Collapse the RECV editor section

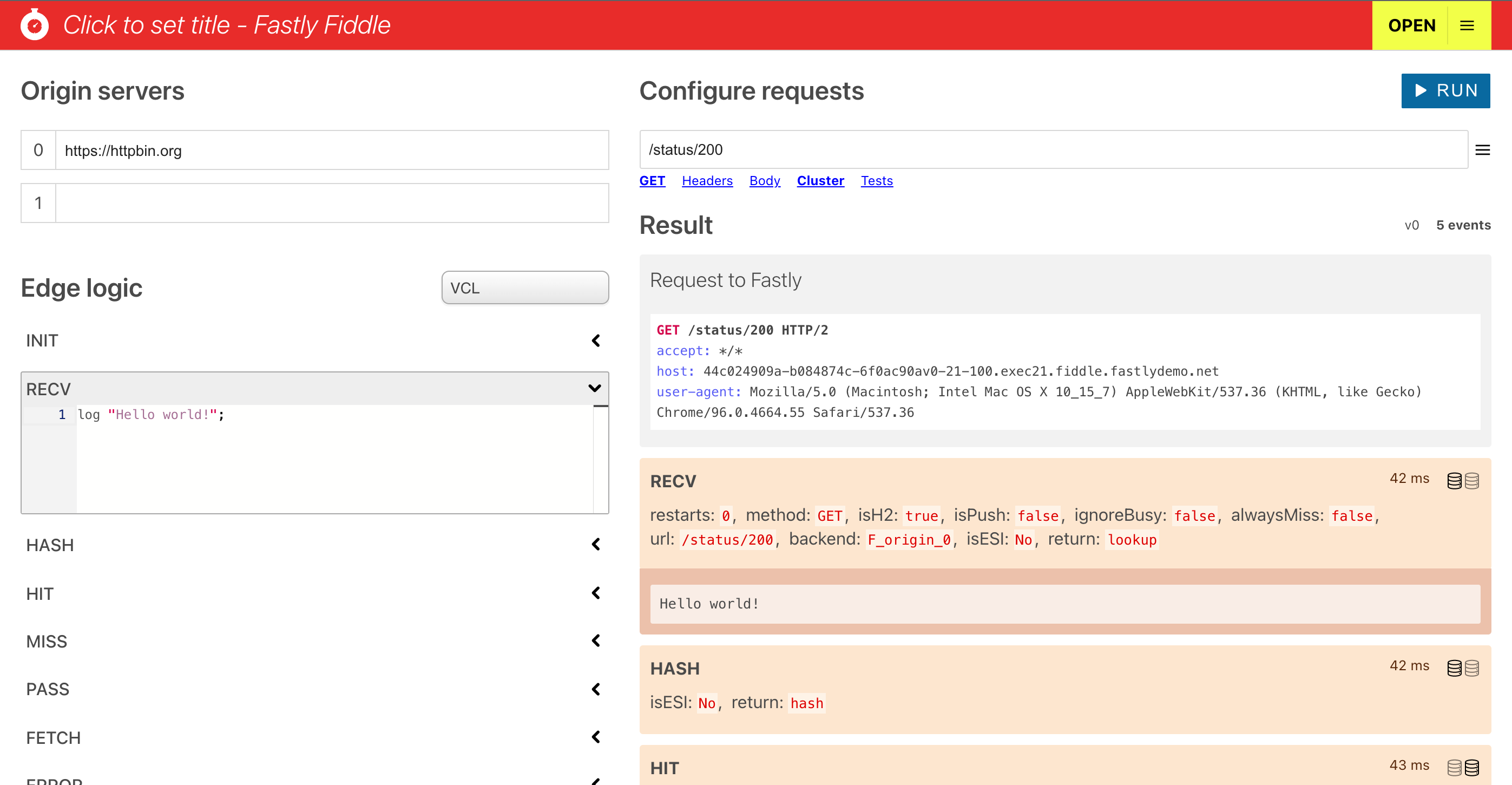(595, 388)
